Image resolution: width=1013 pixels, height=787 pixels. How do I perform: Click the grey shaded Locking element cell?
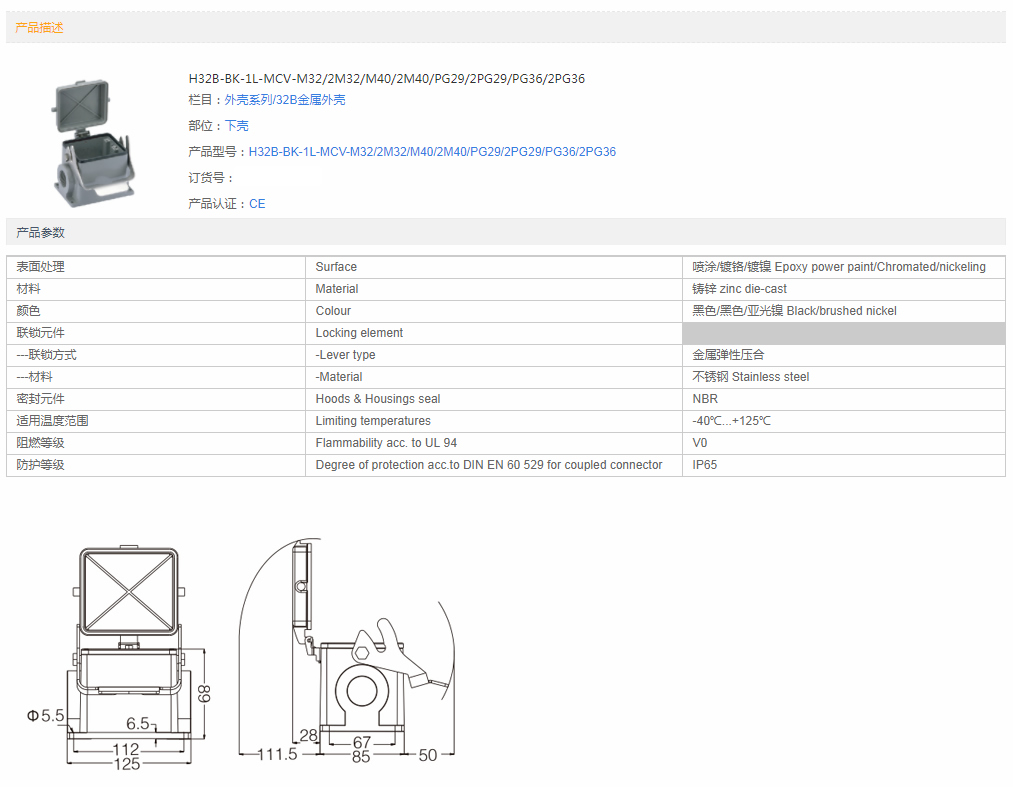(843, 333)
